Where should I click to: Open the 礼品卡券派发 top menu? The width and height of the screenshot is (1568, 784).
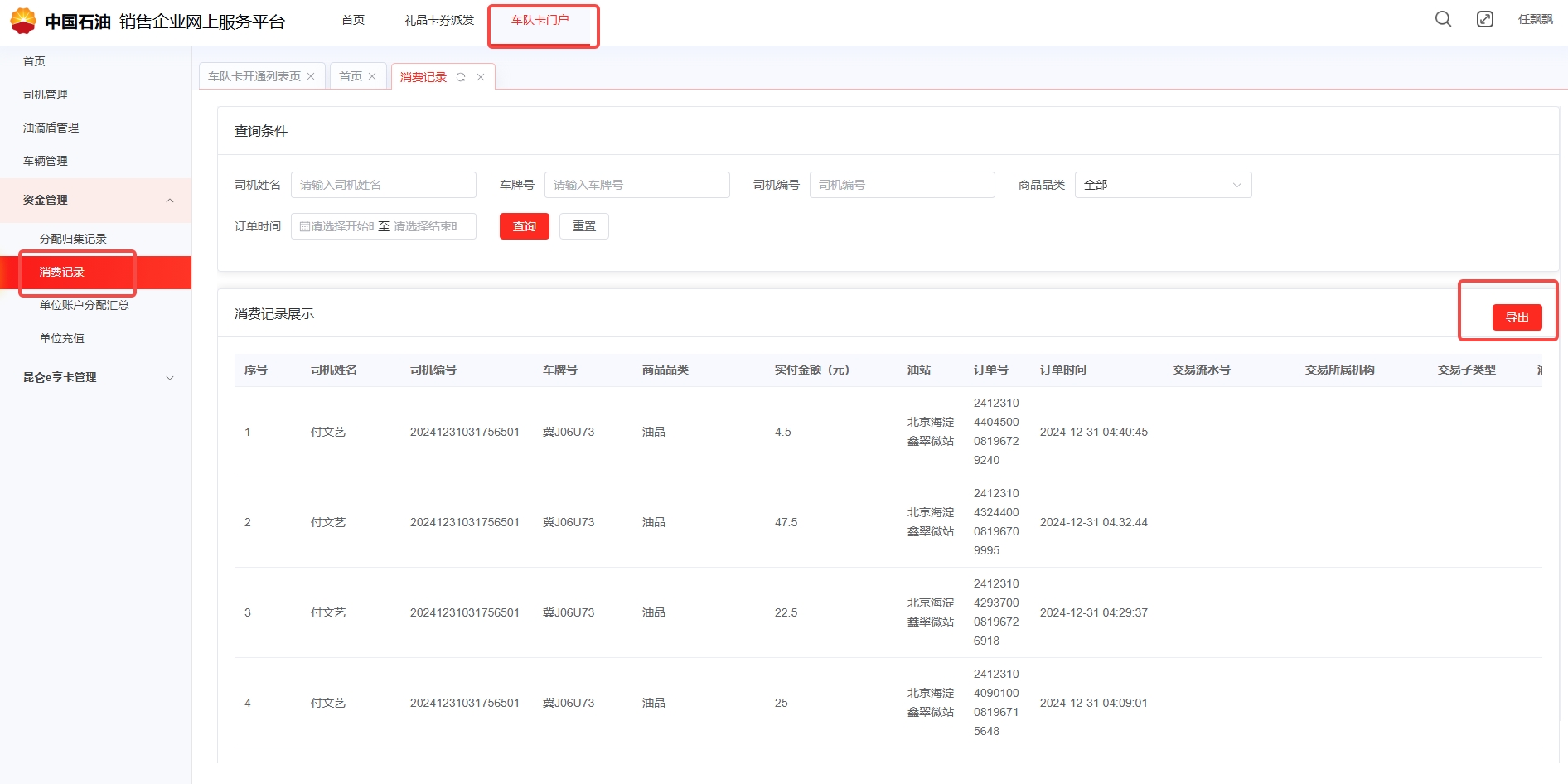[438, 20]
